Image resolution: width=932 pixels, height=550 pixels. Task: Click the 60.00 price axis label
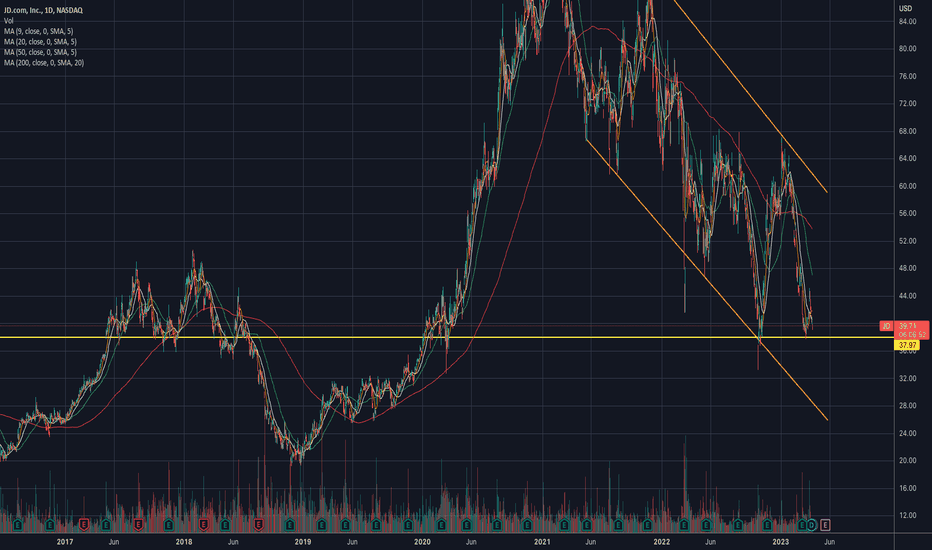pos(907,186)
